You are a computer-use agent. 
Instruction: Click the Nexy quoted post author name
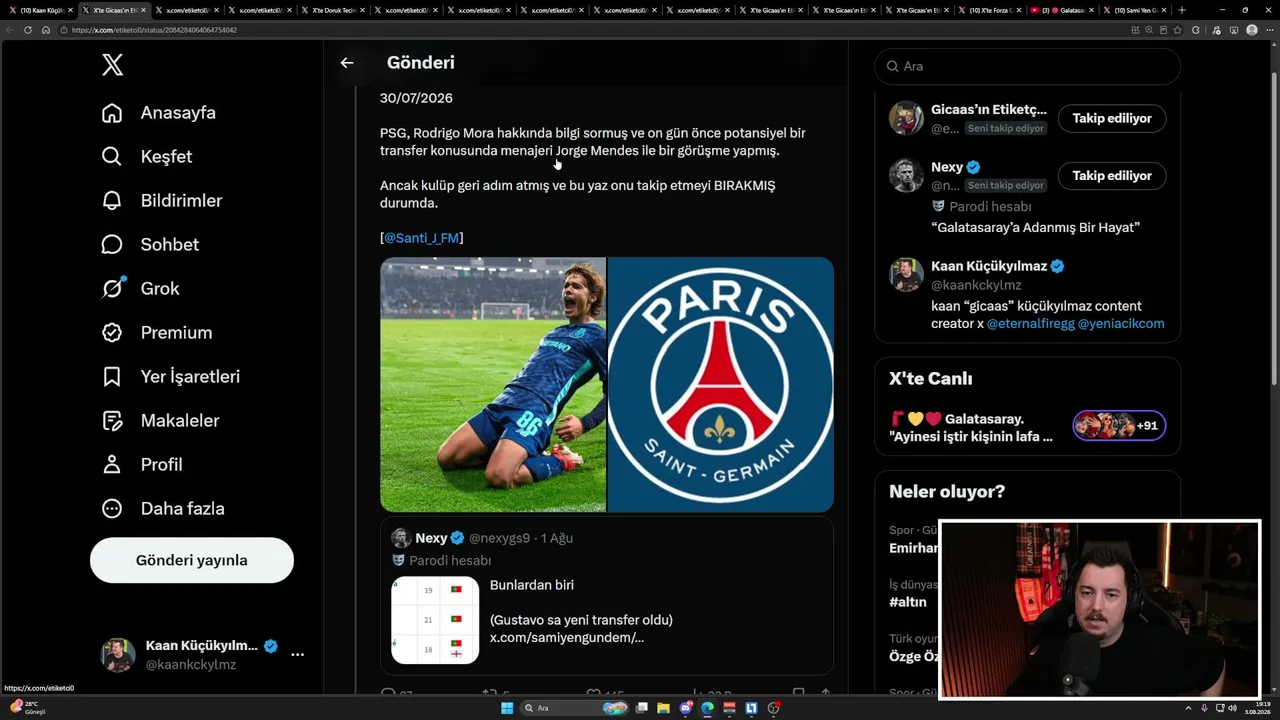coord(432,538)
